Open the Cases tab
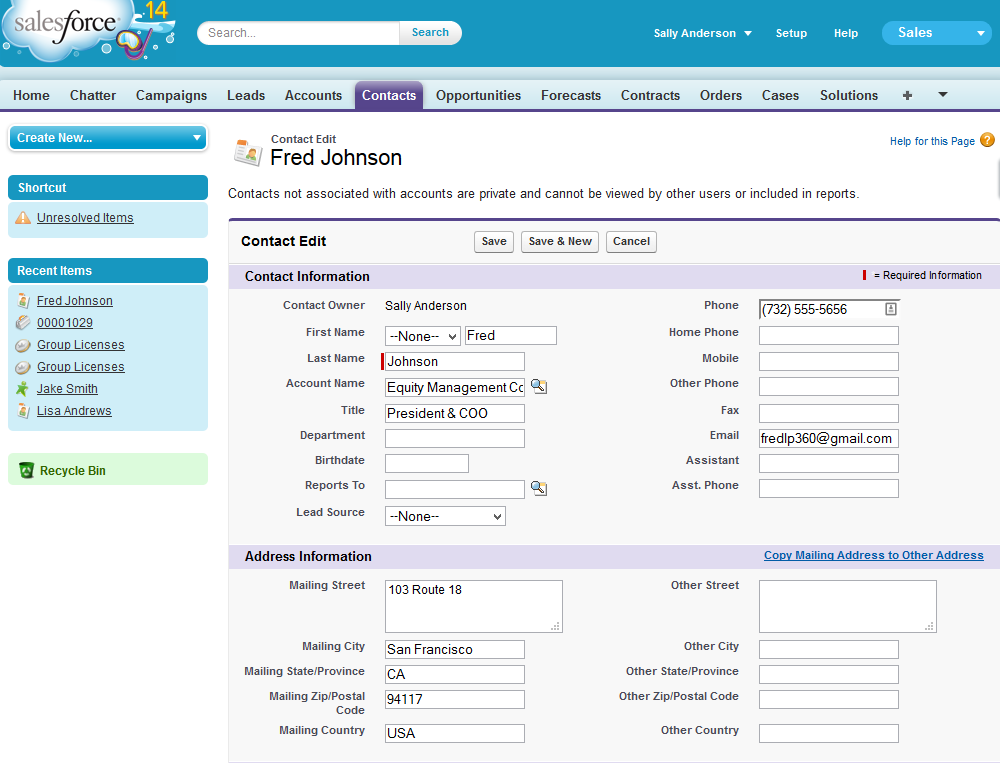 pyautogui.click(x=780, y=95)
